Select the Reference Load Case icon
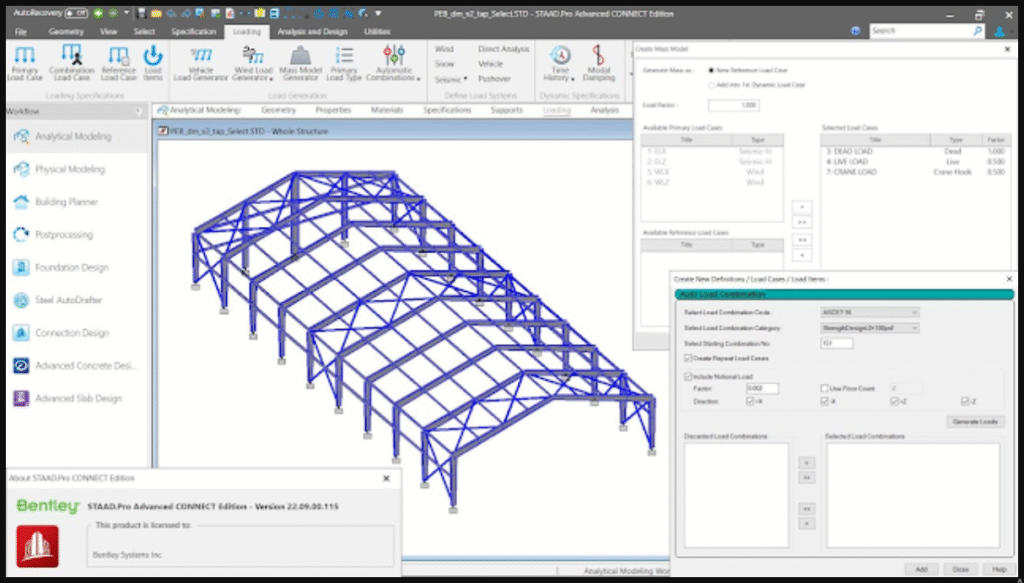 (x=118, y=56)
